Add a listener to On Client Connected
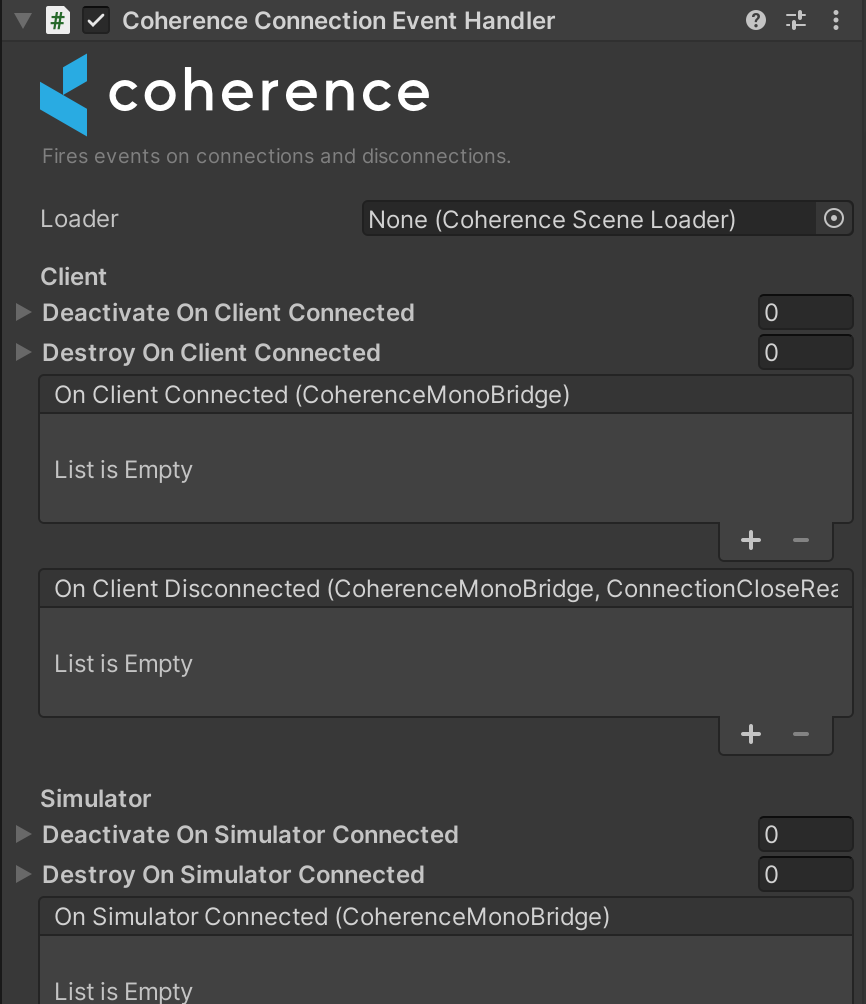The image size is (866, 1004). [751, 540]
